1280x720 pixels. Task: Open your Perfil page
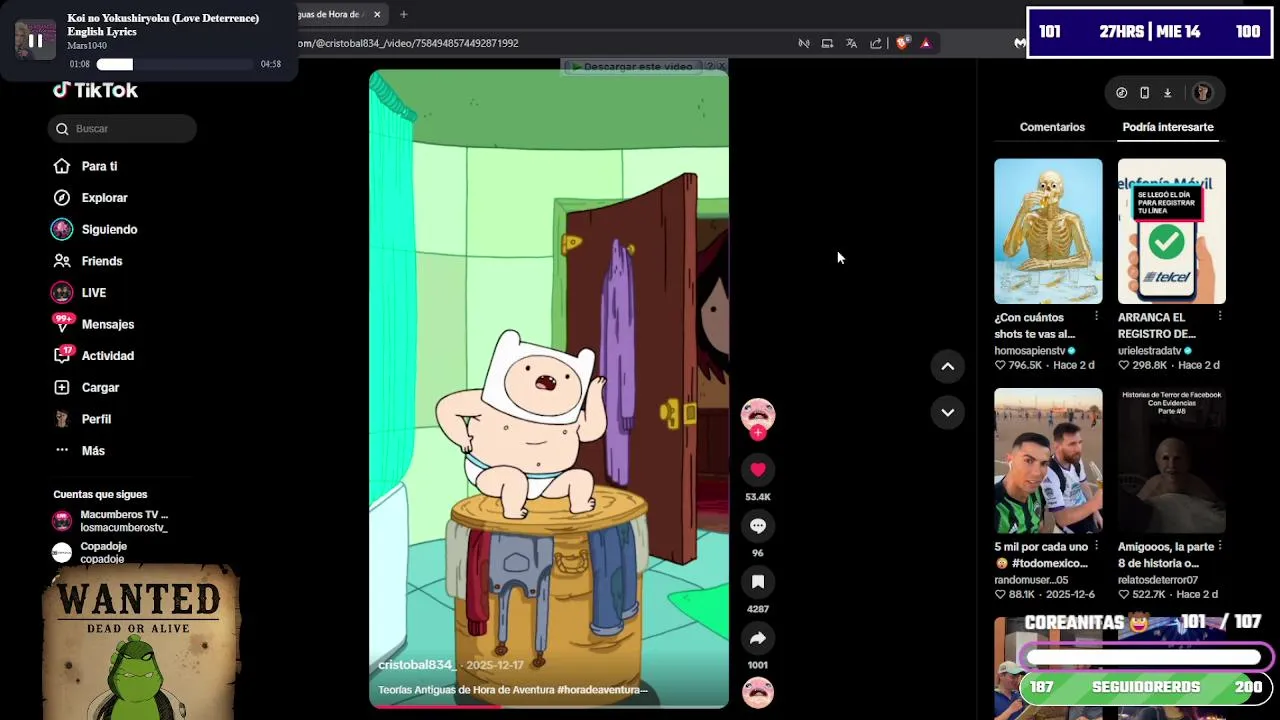[96, 419]
